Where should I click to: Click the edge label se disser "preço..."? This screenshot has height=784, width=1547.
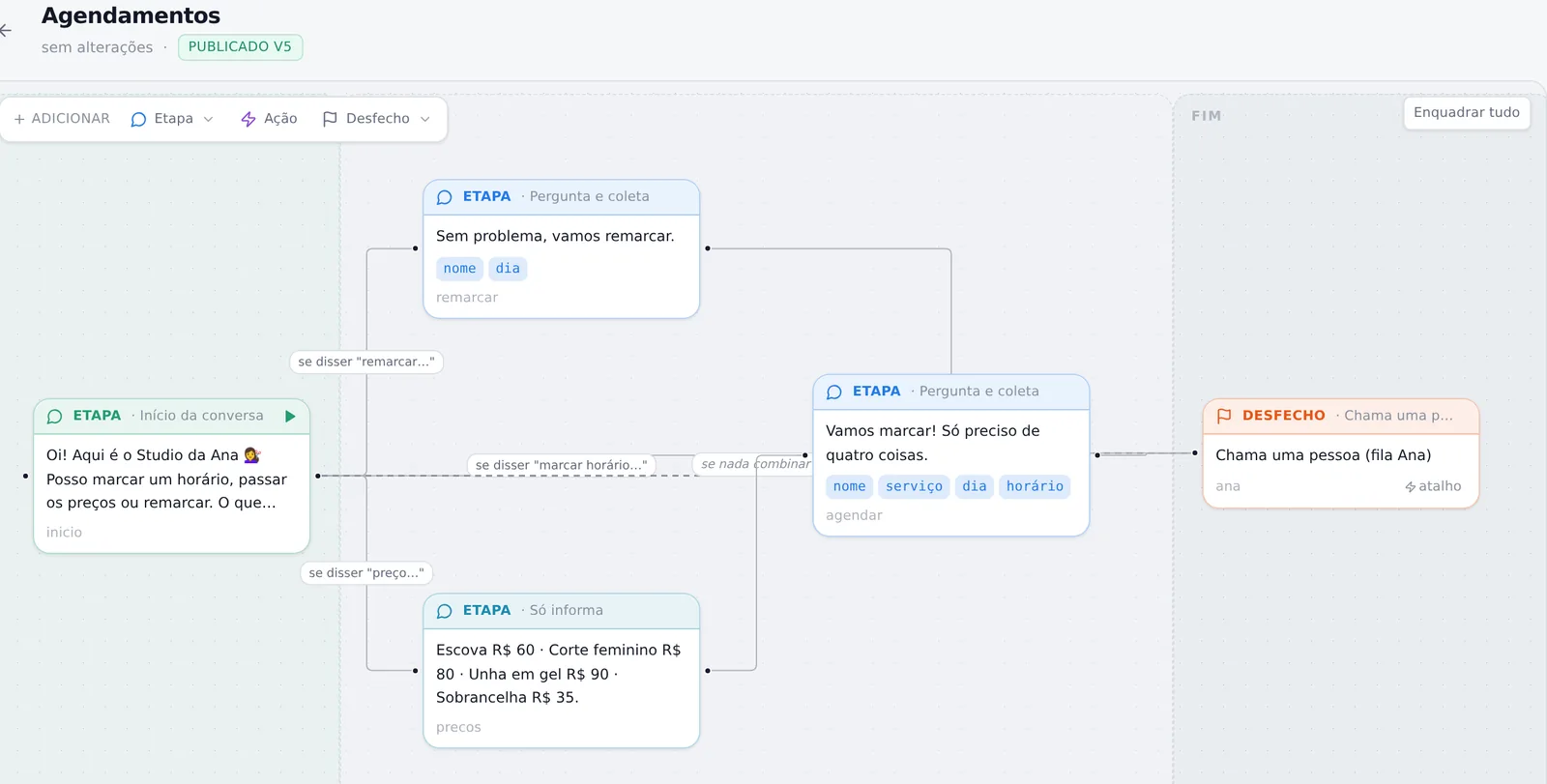366,573
